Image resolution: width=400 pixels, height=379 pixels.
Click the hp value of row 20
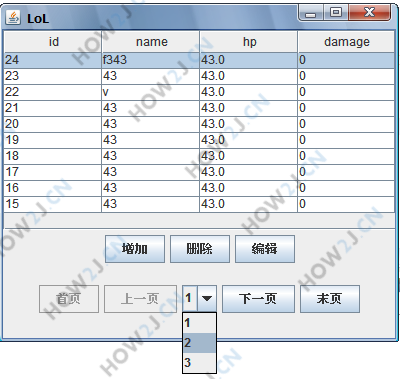pyautogui.click(x=249, y=124)
